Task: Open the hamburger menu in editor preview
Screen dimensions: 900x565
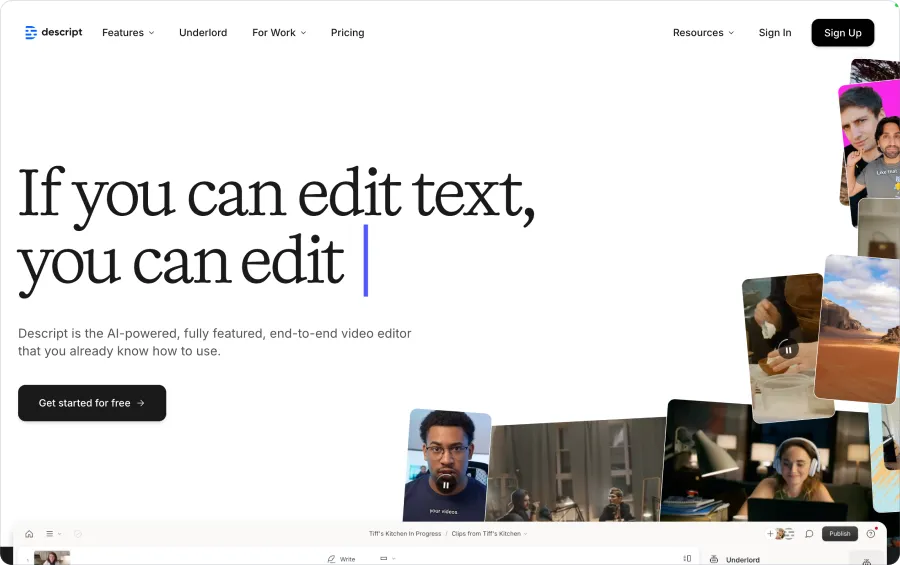Action: [49, 534]
